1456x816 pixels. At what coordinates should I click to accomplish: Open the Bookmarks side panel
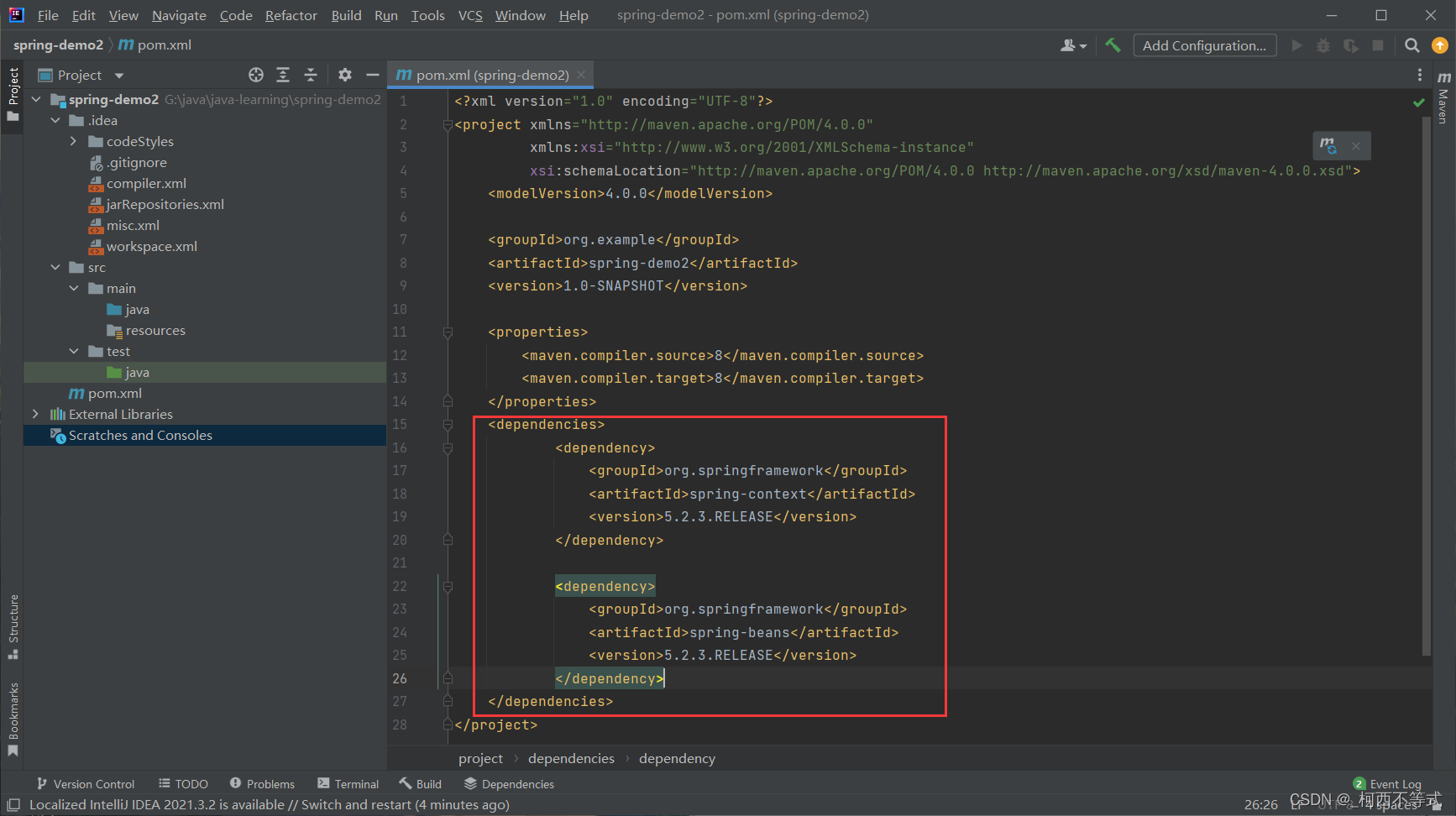point(13,719)
